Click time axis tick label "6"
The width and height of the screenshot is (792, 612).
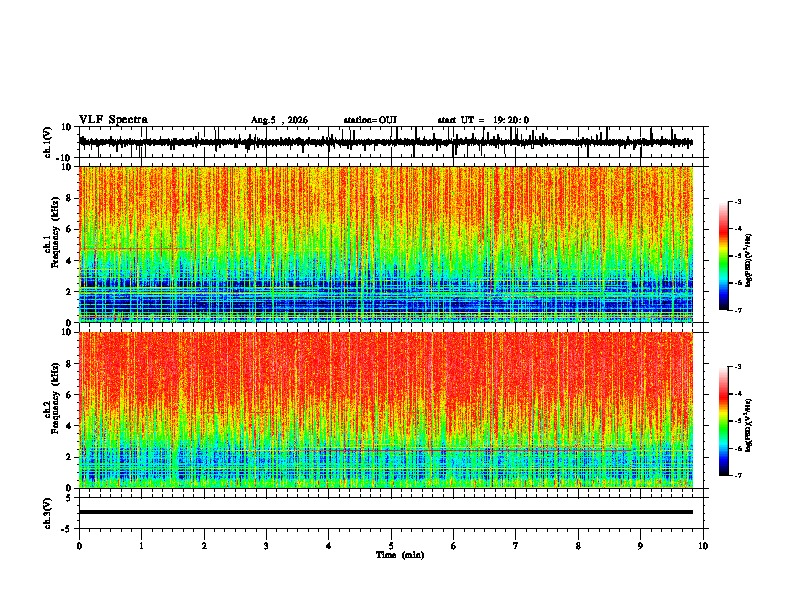point(454,546)
